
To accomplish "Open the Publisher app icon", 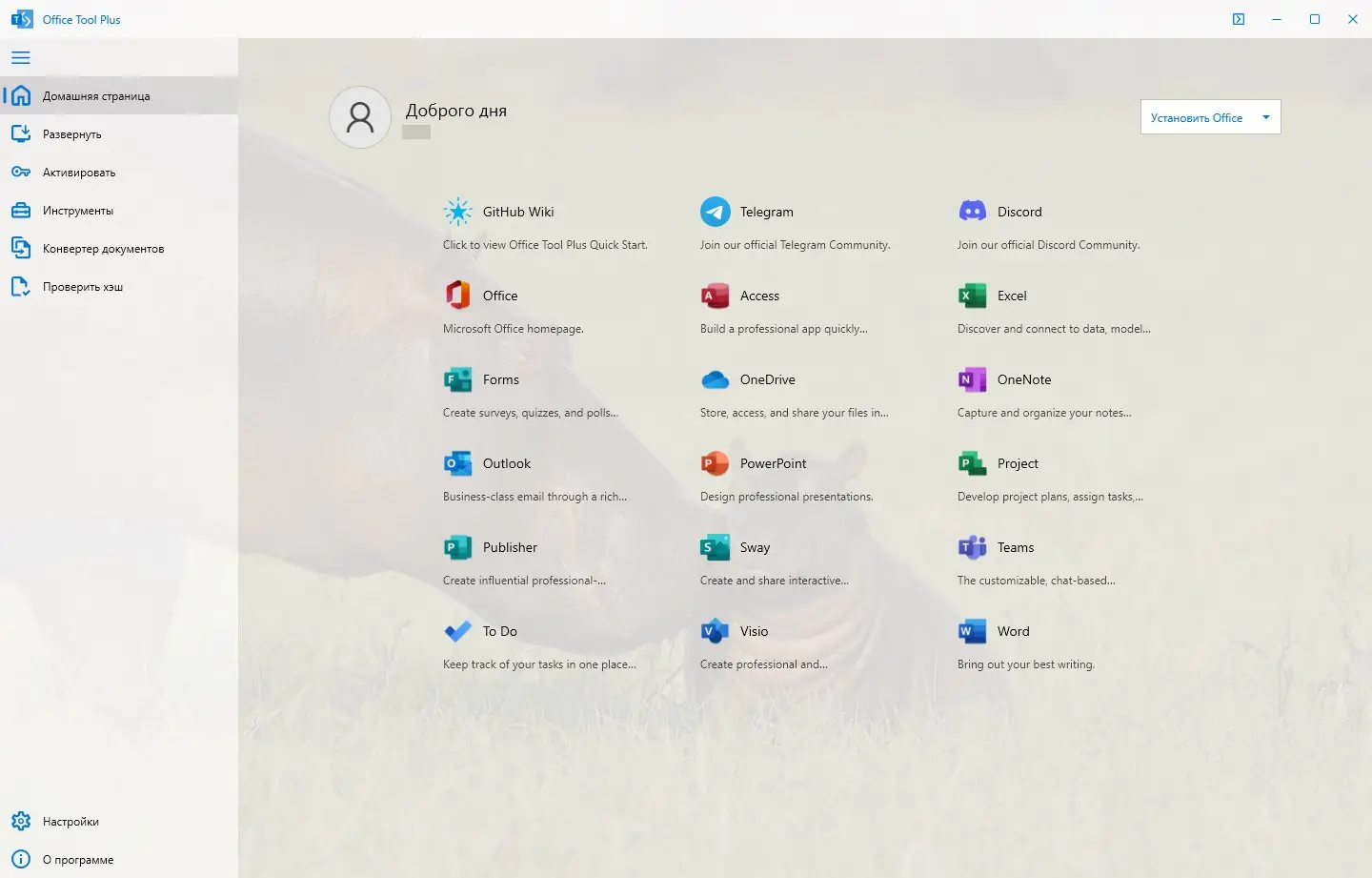I will click(458, 547).
